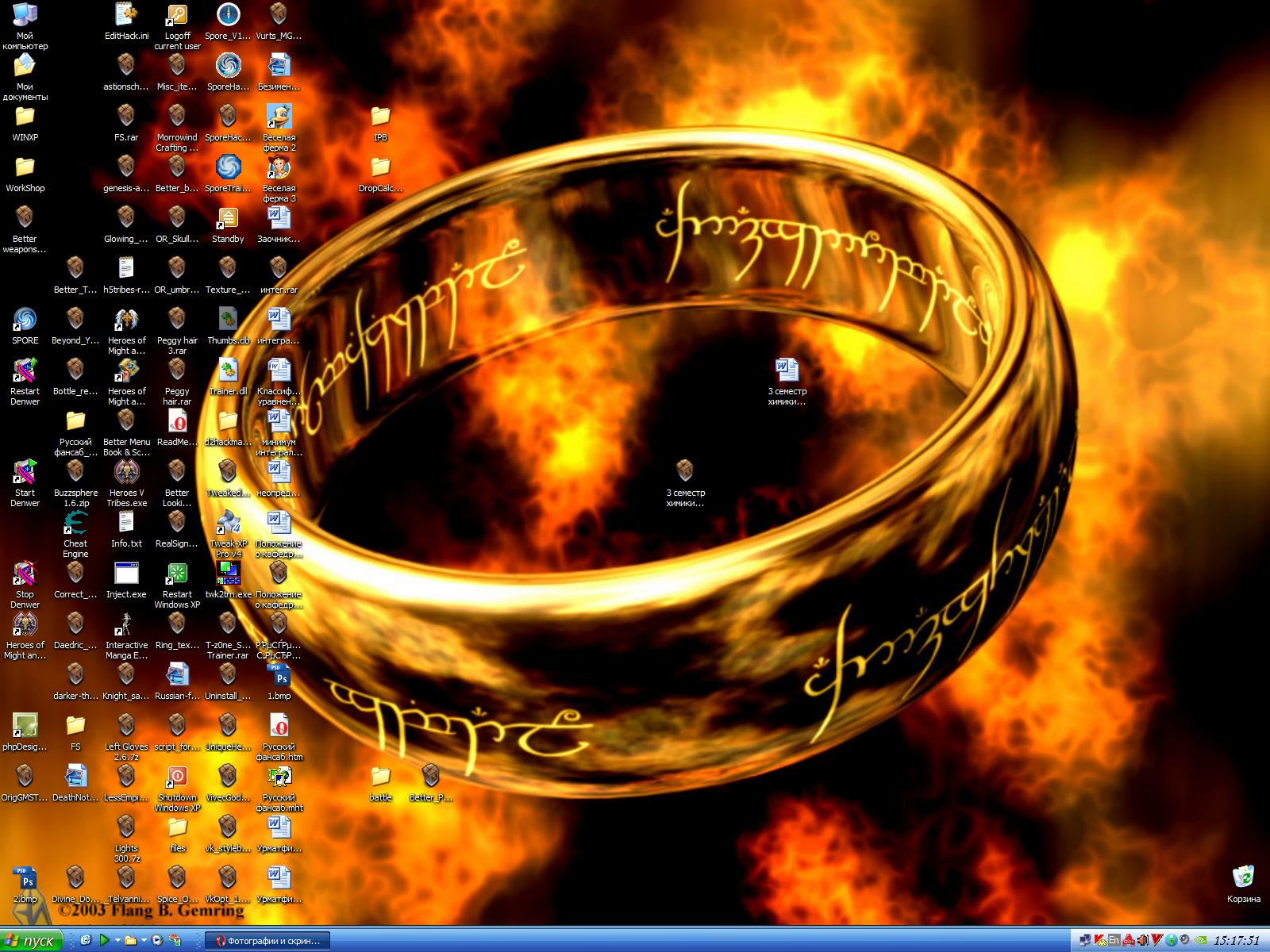This screenshot has width=1270, height=952.
Task: Select the 2.bmp Photoshop file icon
Action: 25,885
